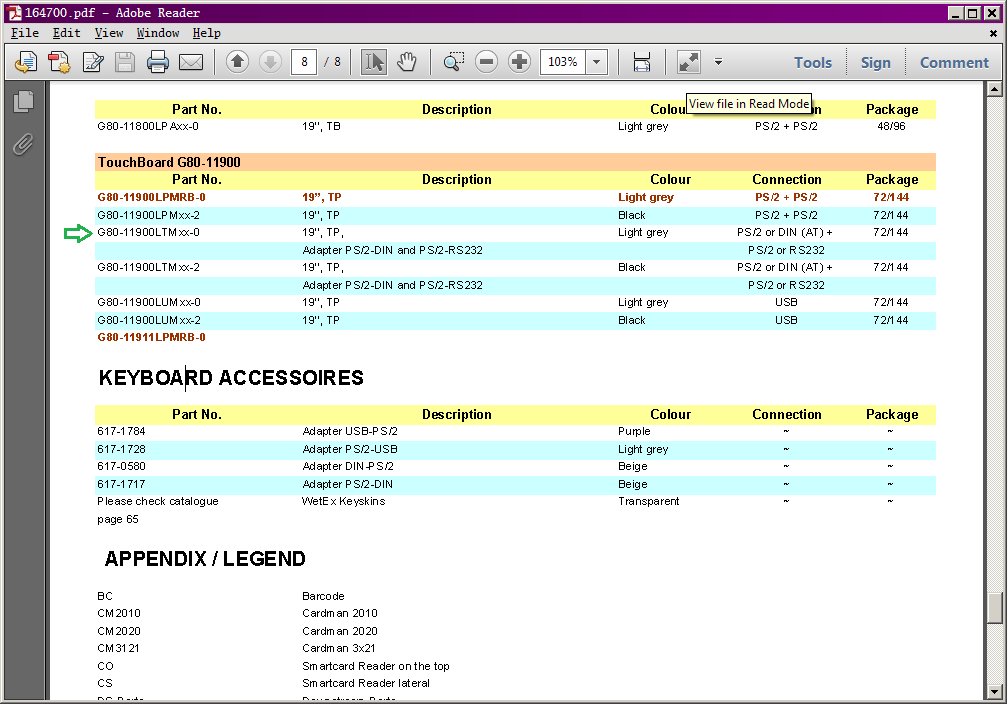This screenshot has height=704, width=1007.
Task: Edit the page number field showing 8
Action: tap(303, 62)
